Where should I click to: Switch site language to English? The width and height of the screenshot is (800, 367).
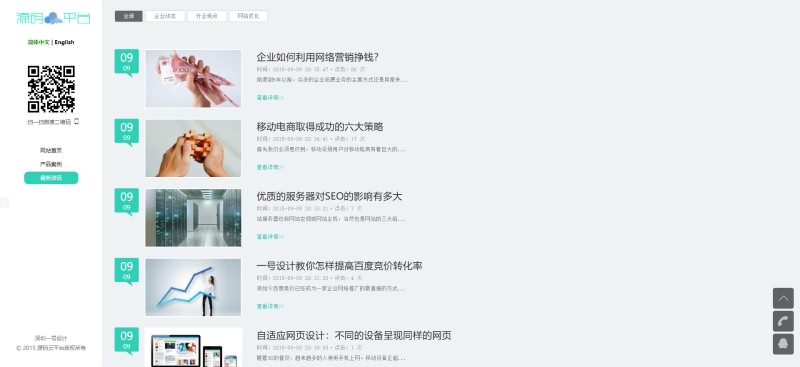[64, 42]
